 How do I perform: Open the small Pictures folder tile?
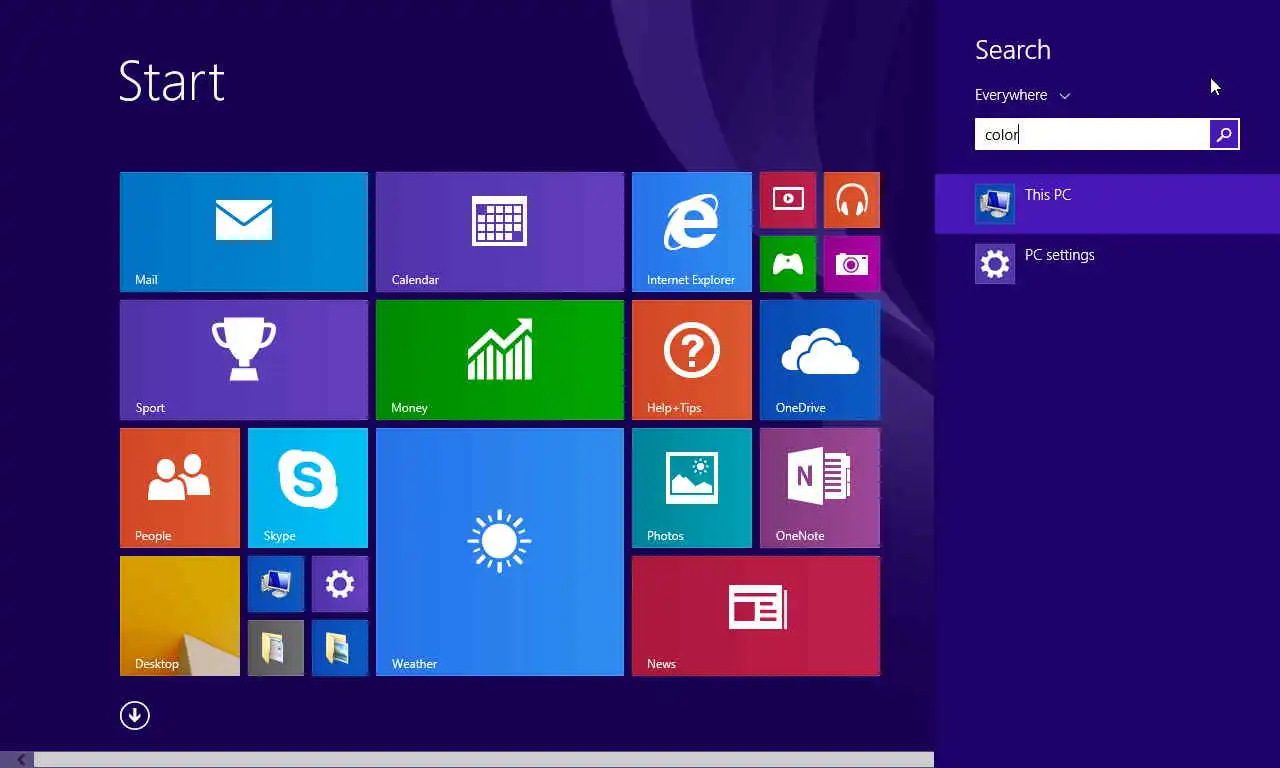tap(340, 648)
